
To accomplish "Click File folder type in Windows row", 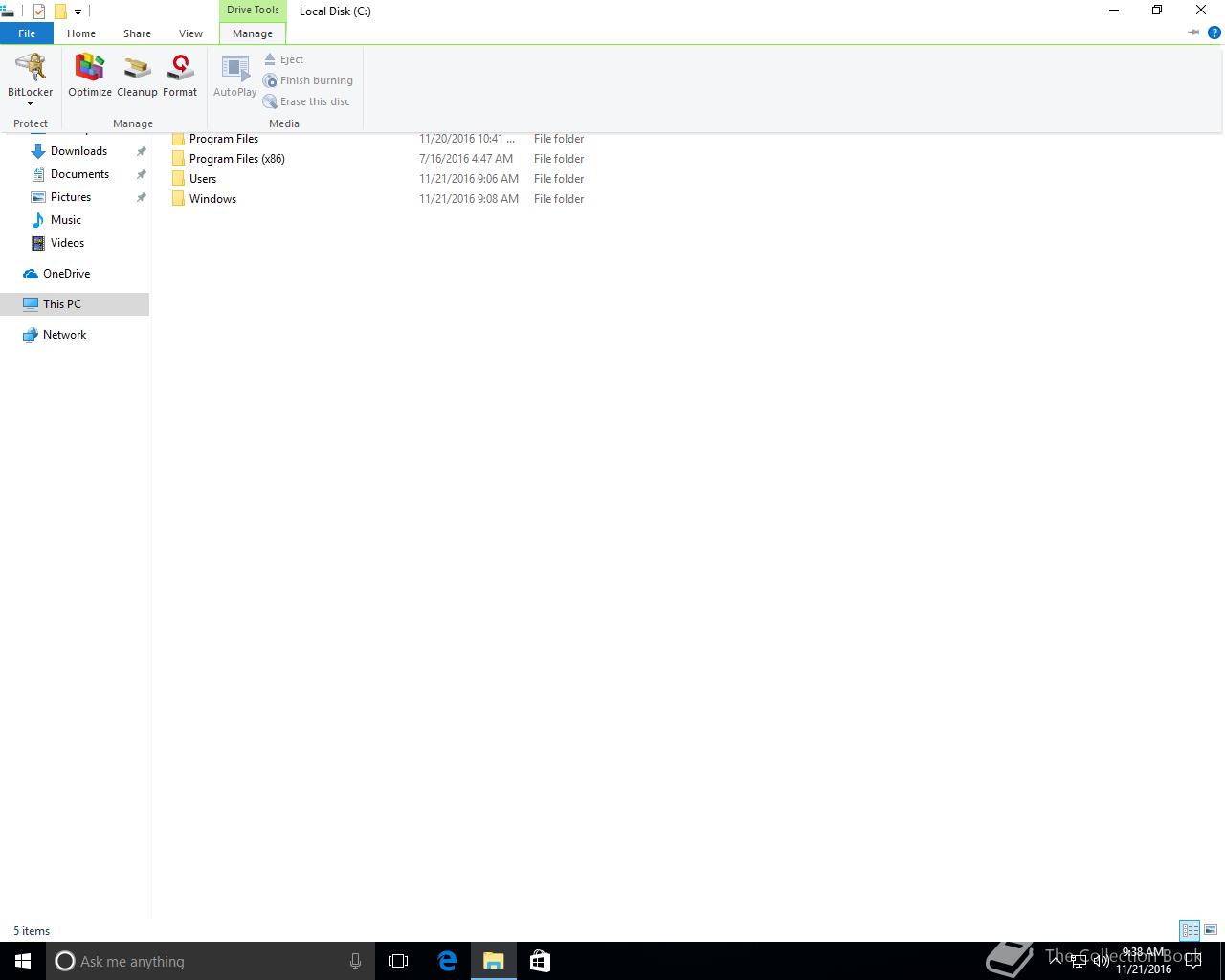I will (x=559, y=199).
